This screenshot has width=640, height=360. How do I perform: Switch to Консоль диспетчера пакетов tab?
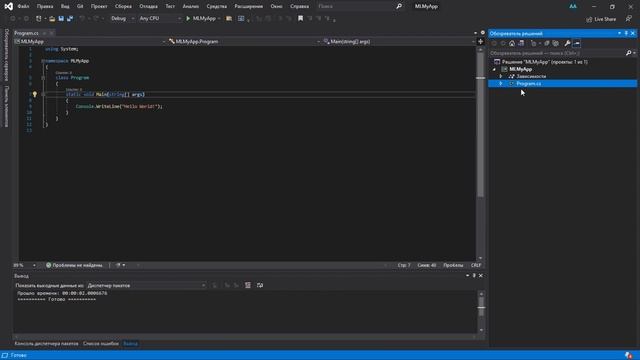[x=46, y=344]
